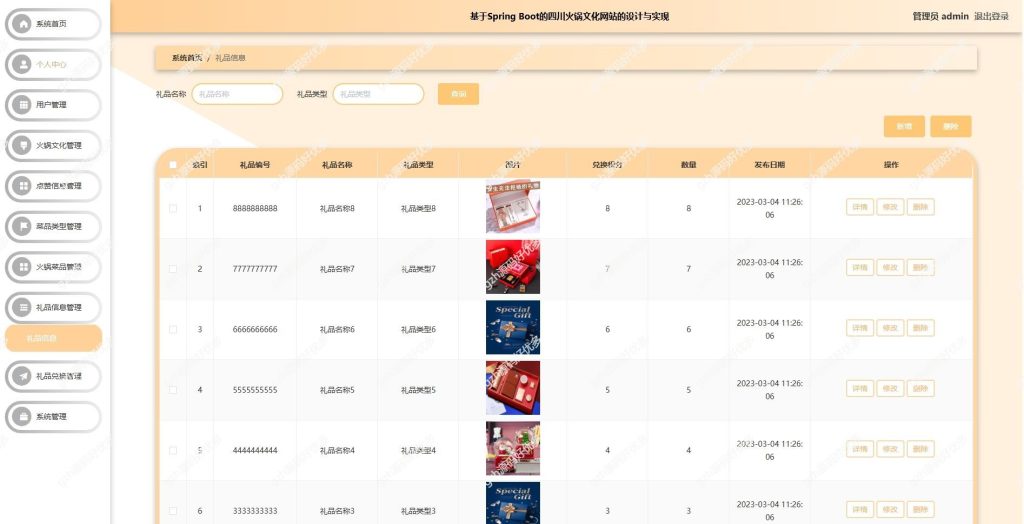Click the icon beside 火锅文化管理

[x=24, y=145]
